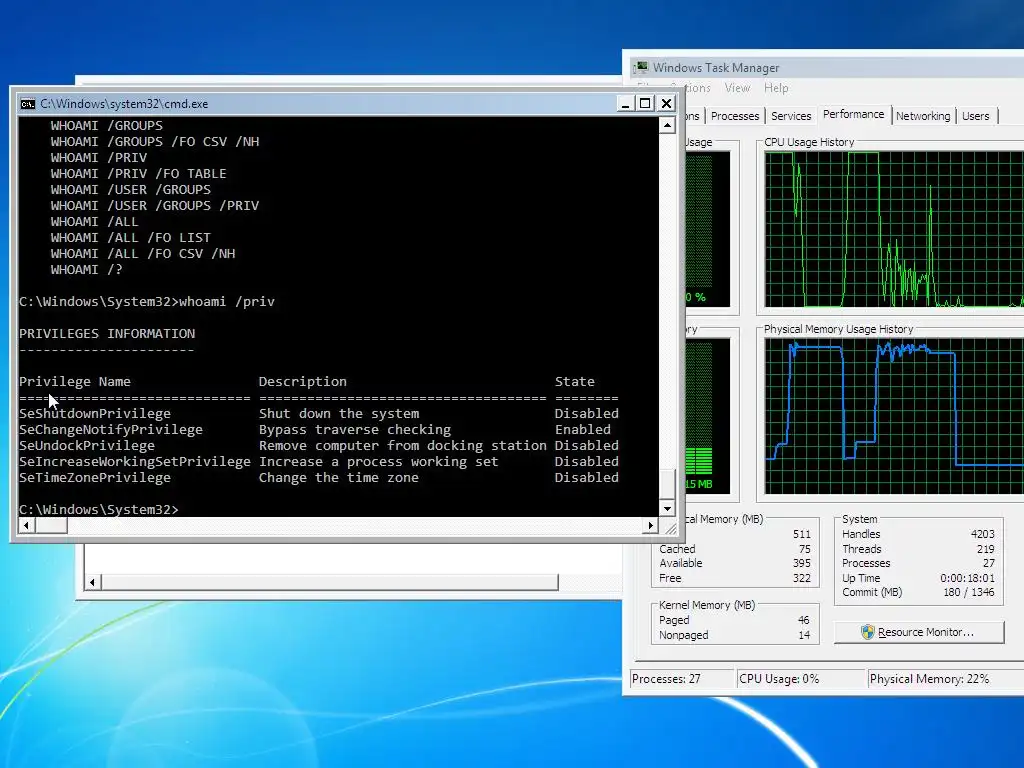Click 'Physical Memory: 22%' in status bar
This screenshot has width=1024, height=768.
coord(929,679)
